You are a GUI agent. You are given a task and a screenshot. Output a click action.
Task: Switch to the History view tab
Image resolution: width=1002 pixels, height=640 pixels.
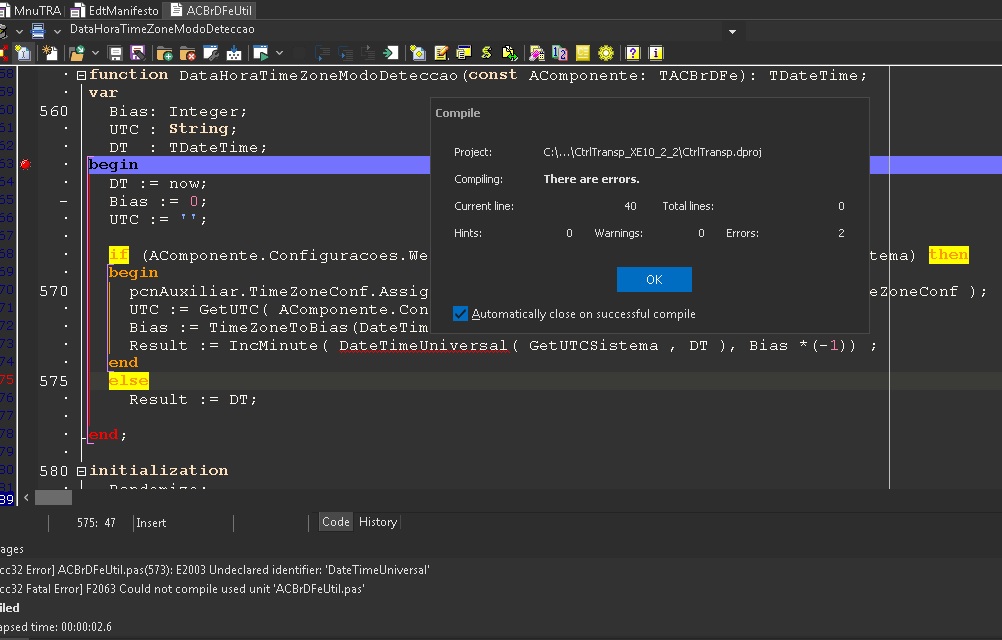tap(378, 522)
